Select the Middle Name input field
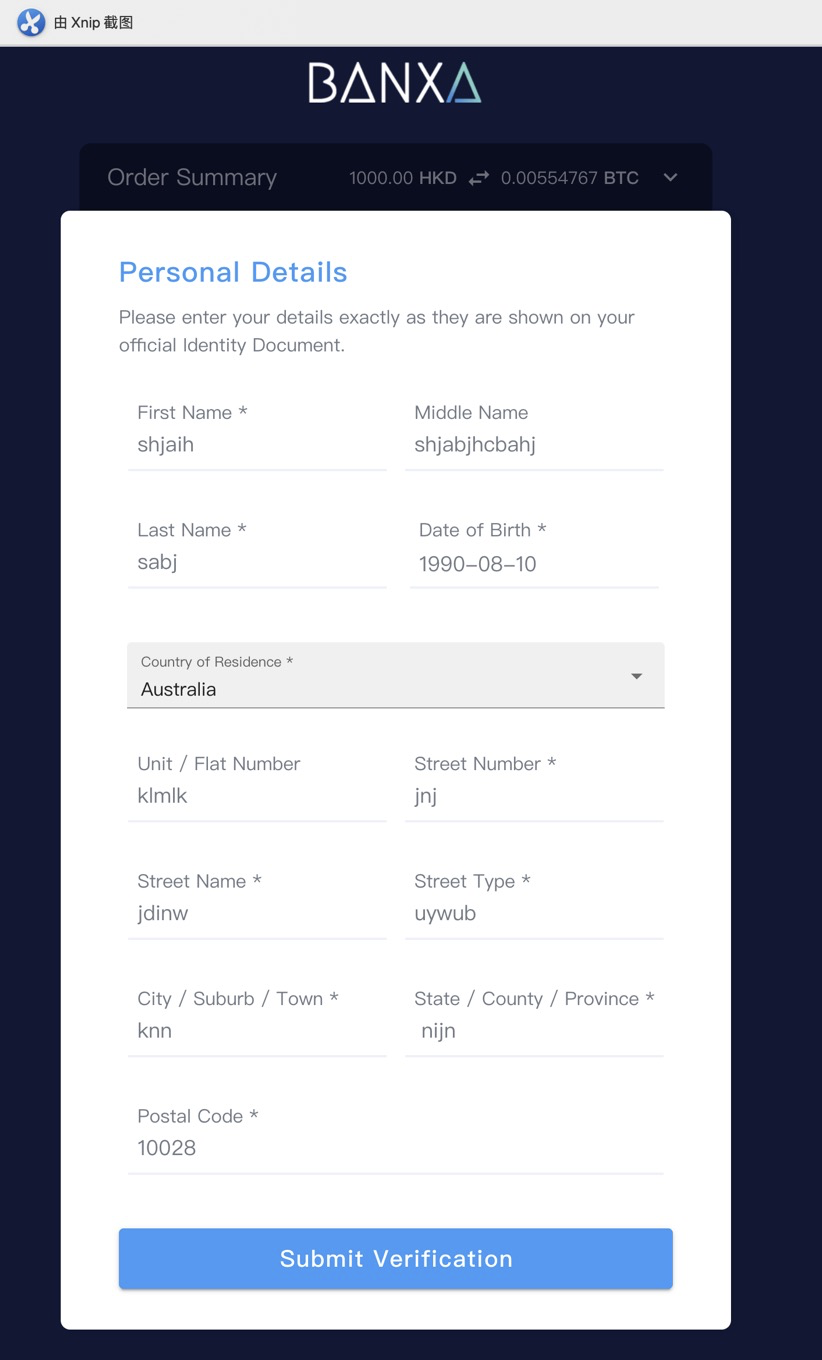 pos(534,445)
